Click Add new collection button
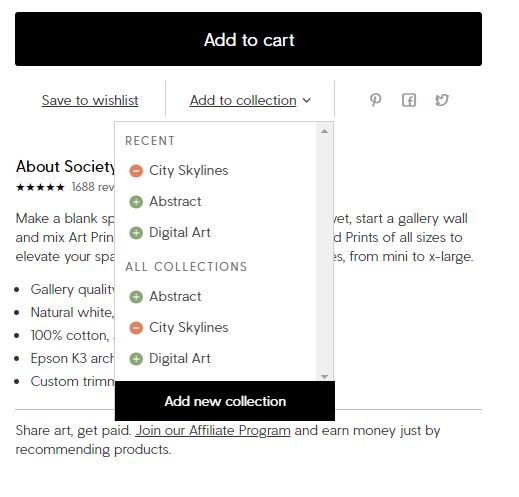This screenshot has width=519, height=497. point(225,401)
